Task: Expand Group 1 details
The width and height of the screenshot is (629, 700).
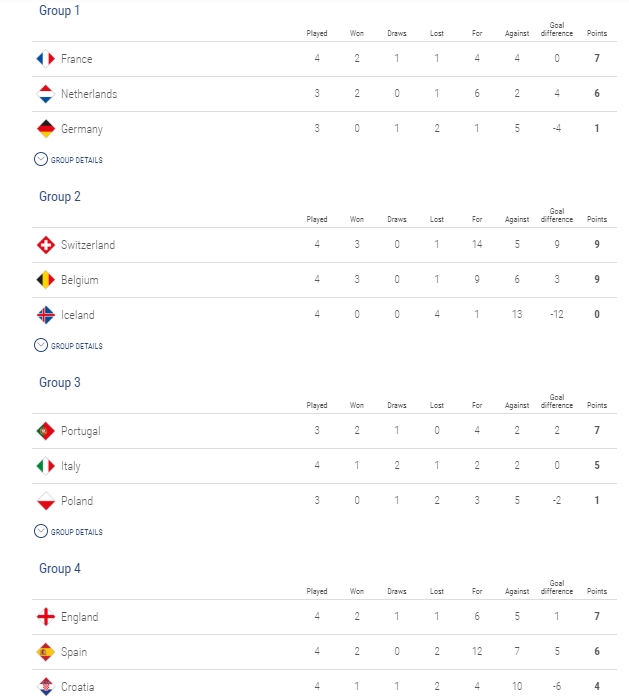Action: click(68, 159)
